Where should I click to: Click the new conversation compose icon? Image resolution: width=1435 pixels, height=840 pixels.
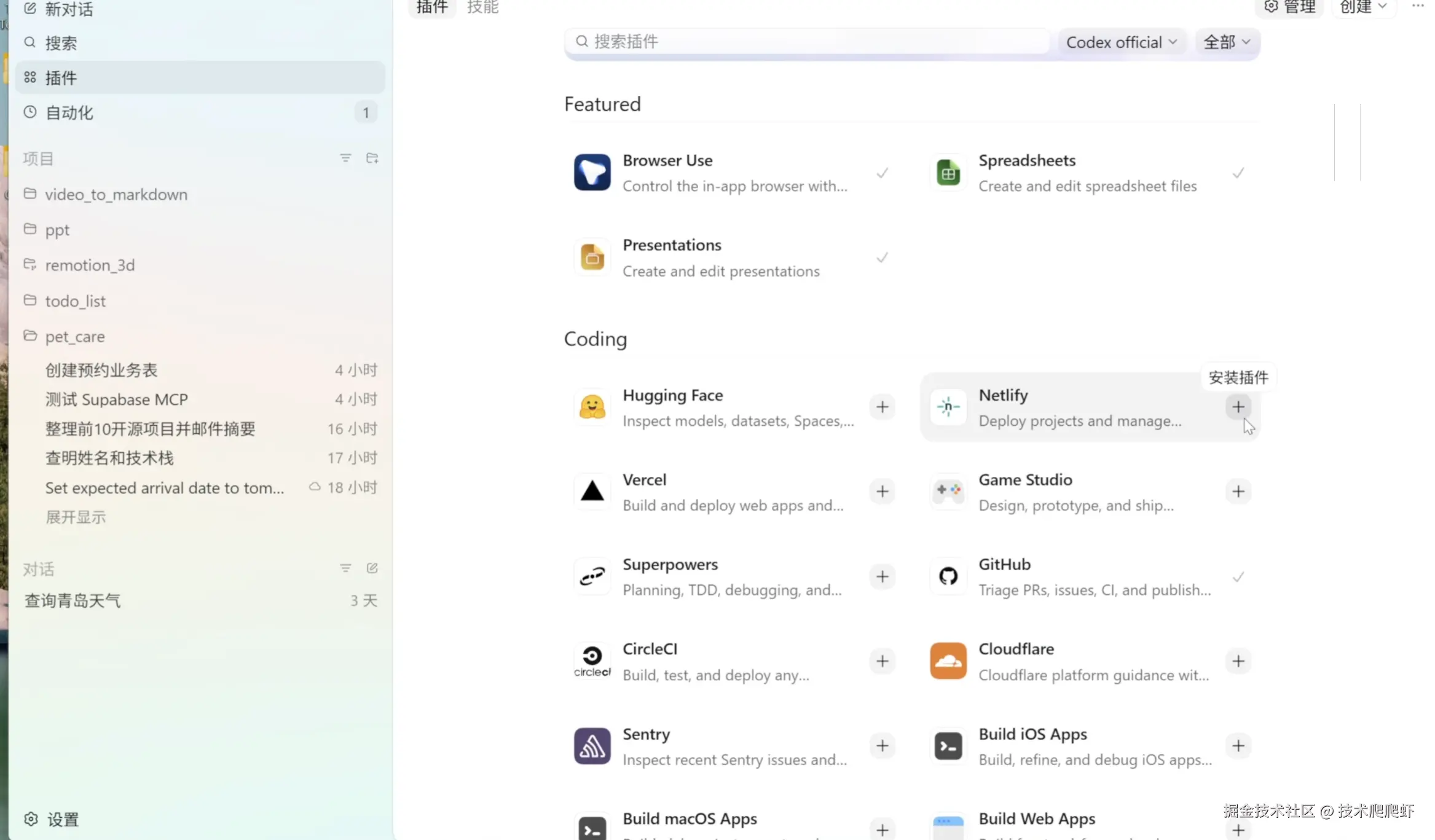pos(372,568)
